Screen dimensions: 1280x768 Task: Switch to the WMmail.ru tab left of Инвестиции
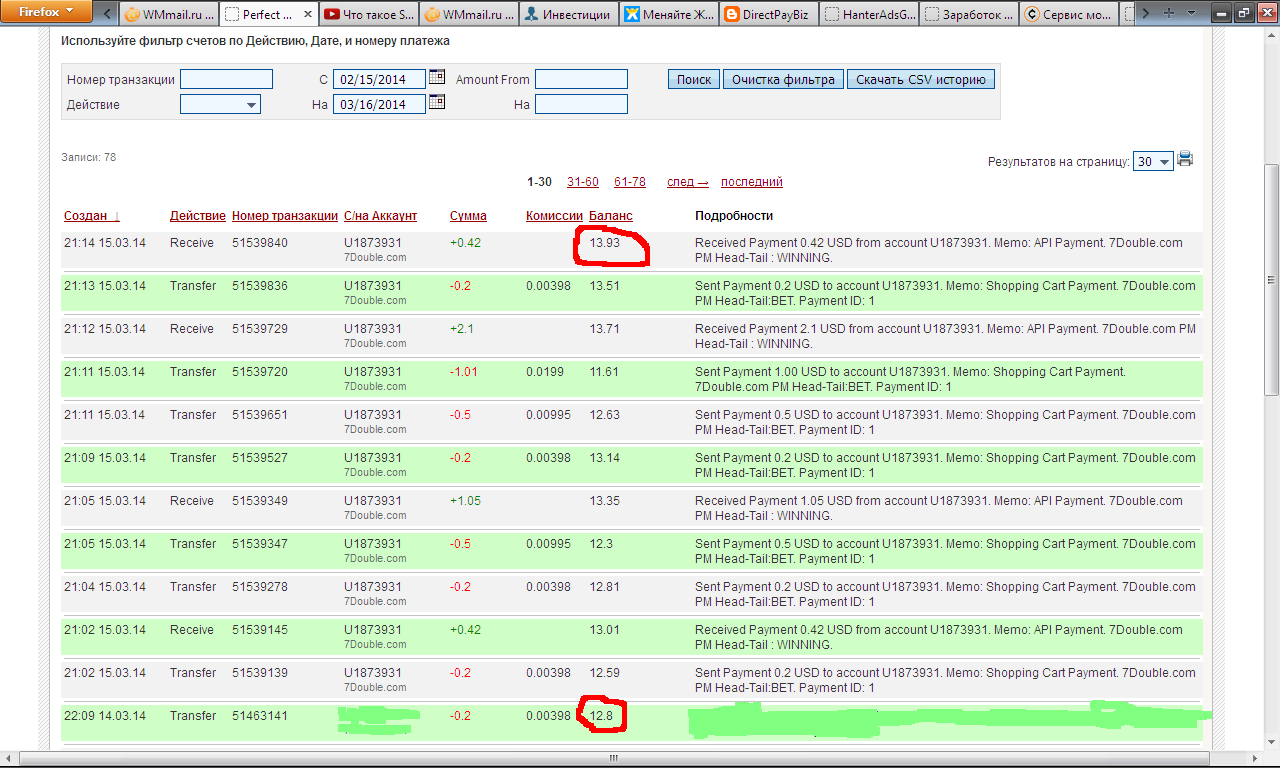pos(468,14)
